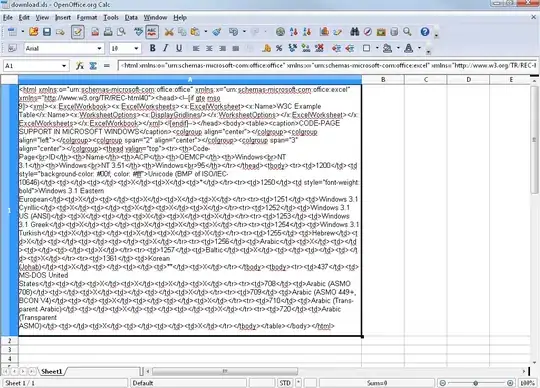Open the Format menu
The image size is (540, 388).
click(87, 18)
